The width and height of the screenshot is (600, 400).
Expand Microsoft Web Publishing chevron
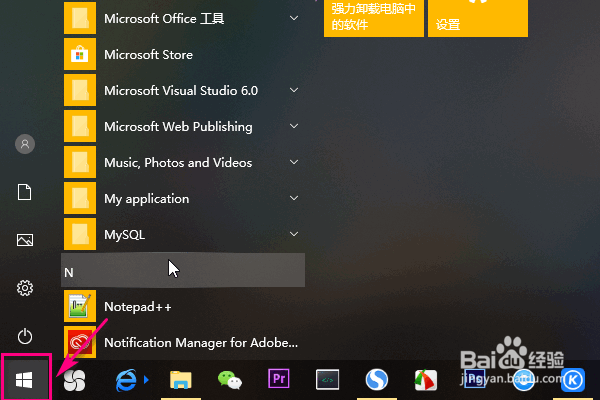pos(294,126)
